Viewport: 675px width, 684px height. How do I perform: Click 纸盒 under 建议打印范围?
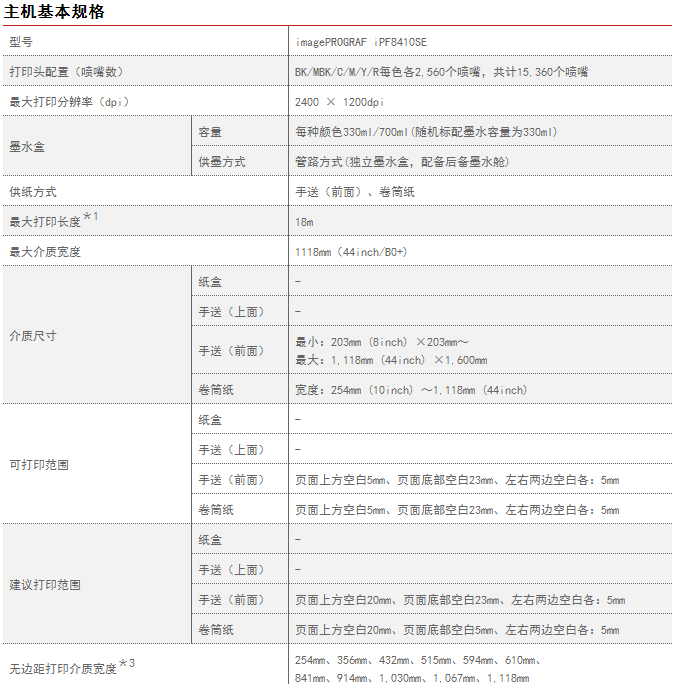point(210,540)
